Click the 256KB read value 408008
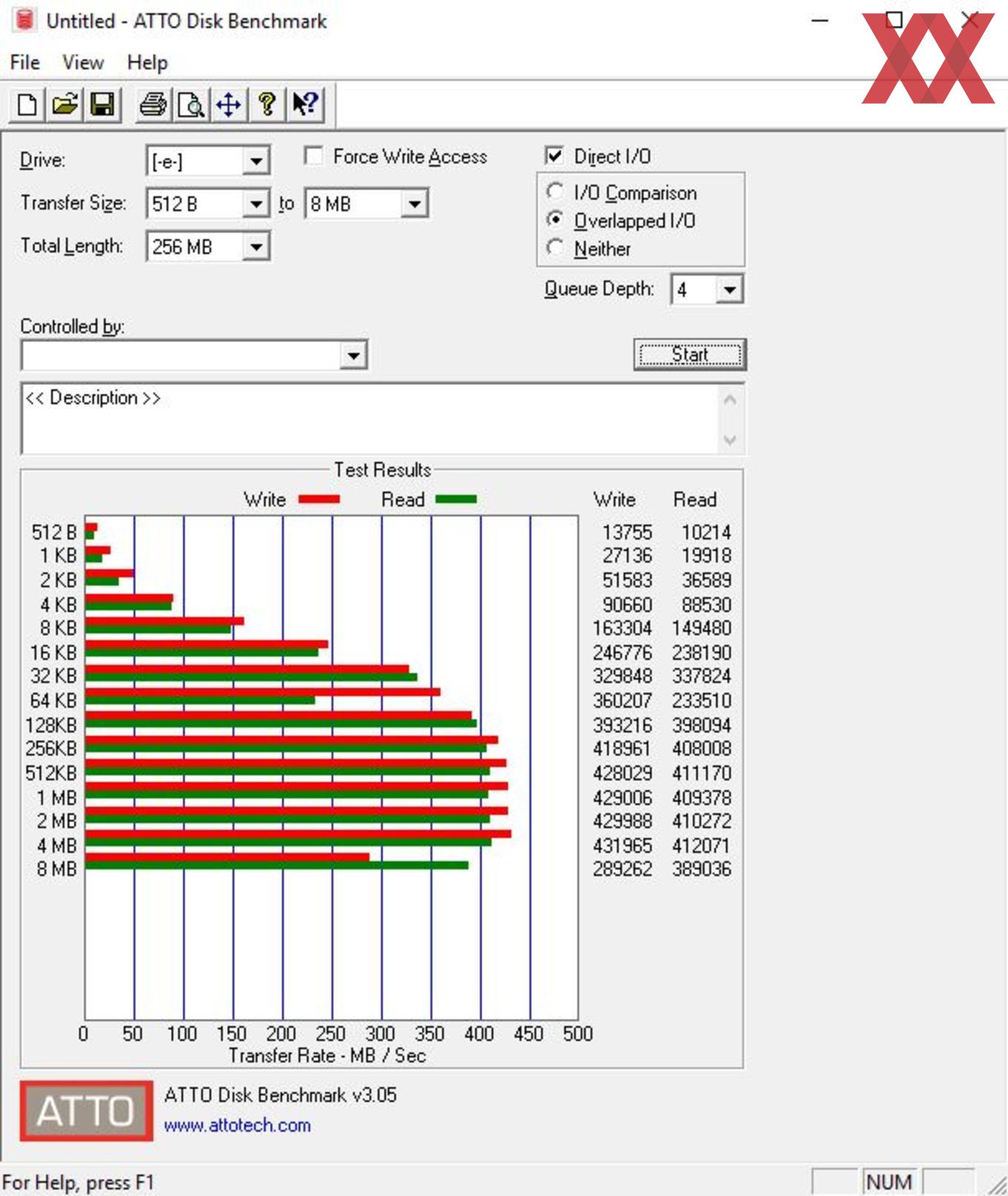This screenshot has width=1008, height=1196. click(x=701, y=748)
